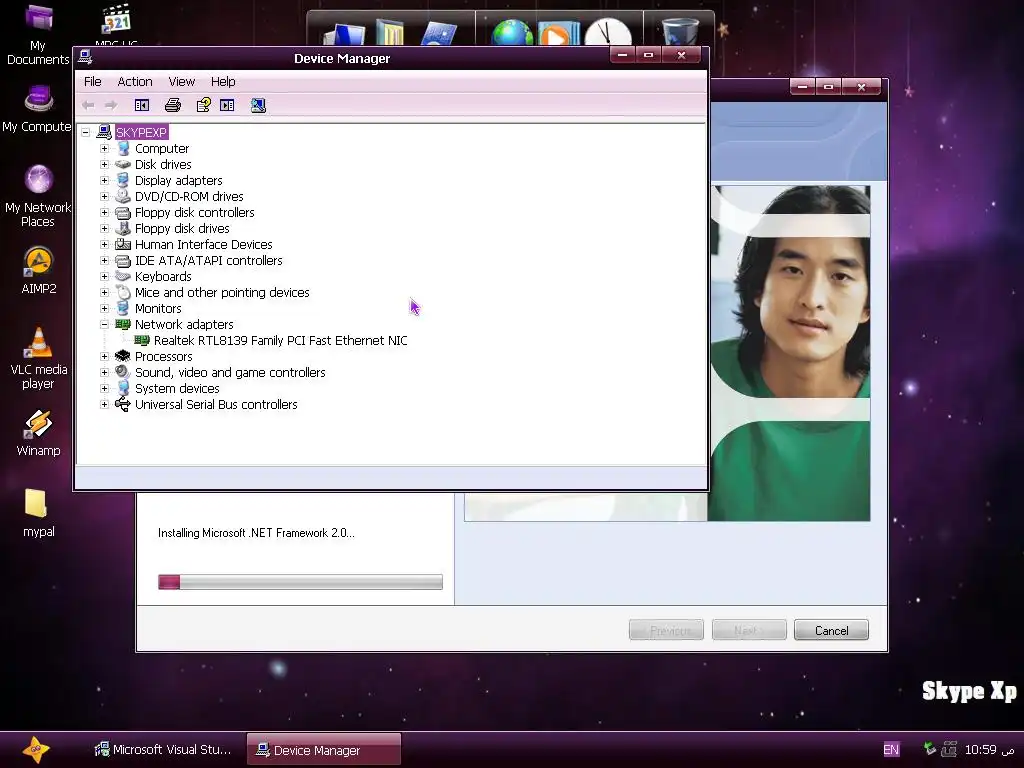Click the DVD/CD-ROM drives disc icon
Viewport: 1024px width, 768px height.
coord(123,197)
